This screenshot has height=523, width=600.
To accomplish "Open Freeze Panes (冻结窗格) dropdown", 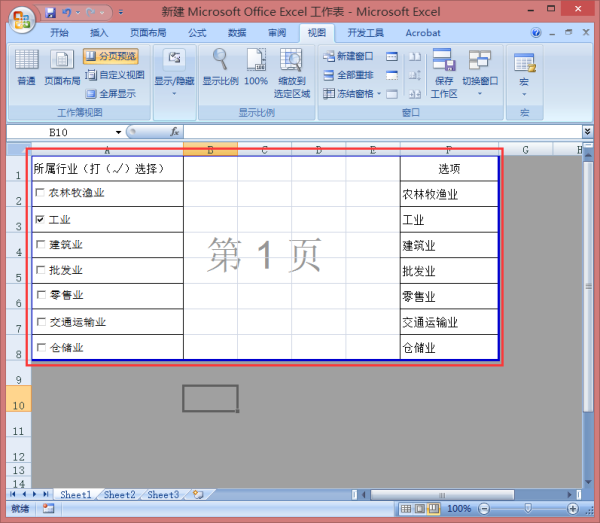I will pos(352,93).
